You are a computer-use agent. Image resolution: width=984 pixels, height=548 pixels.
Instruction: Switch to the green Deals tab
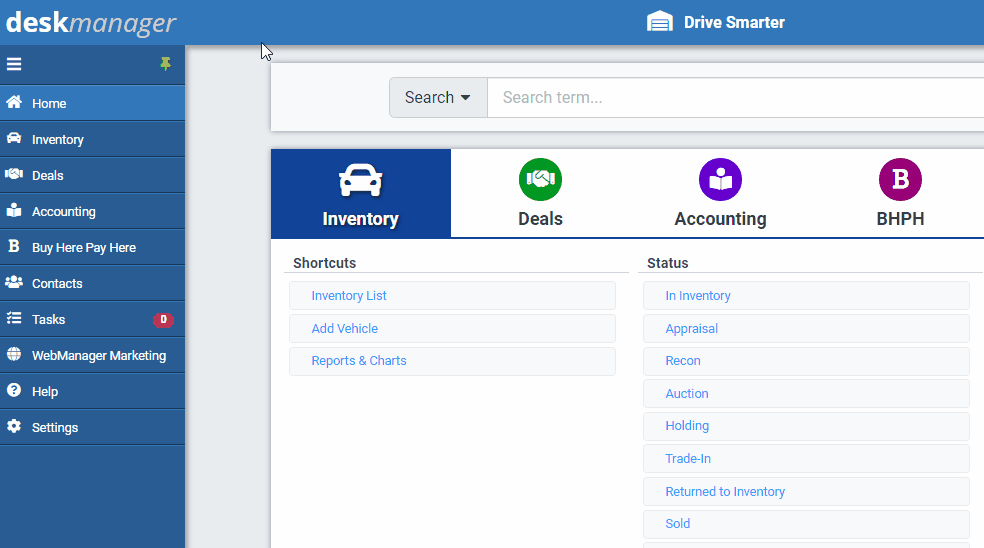(x=540, y=194)
